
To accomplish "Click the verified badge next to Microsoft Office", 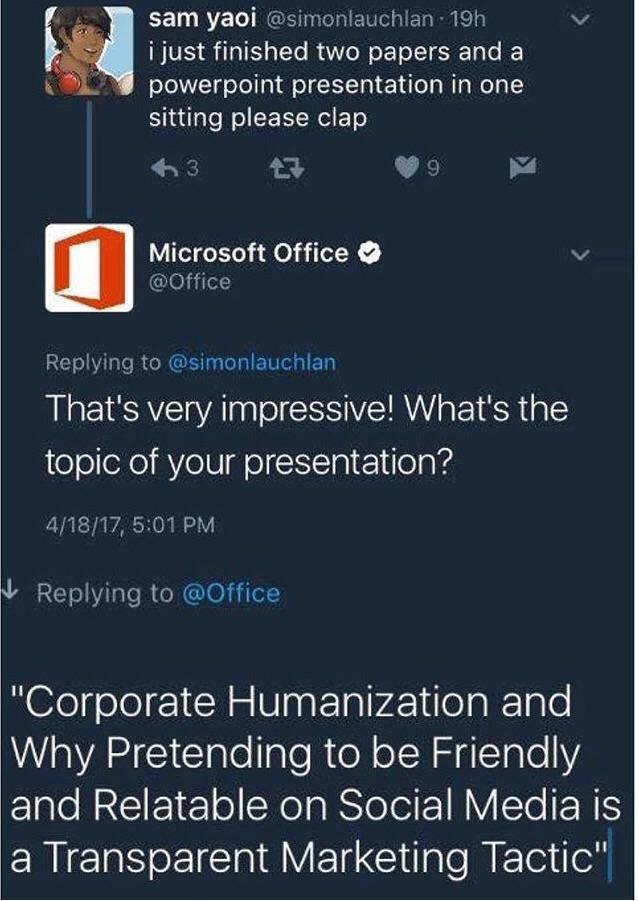I will 370,253.
